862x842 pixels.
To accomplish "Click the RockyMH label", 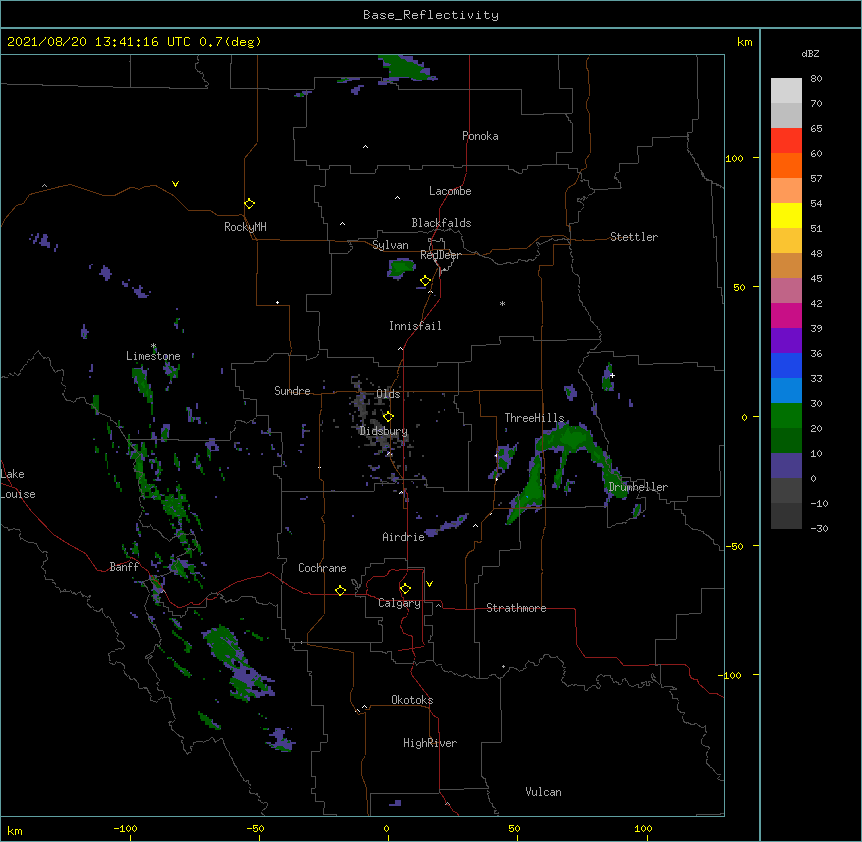I will coord(245,227).
